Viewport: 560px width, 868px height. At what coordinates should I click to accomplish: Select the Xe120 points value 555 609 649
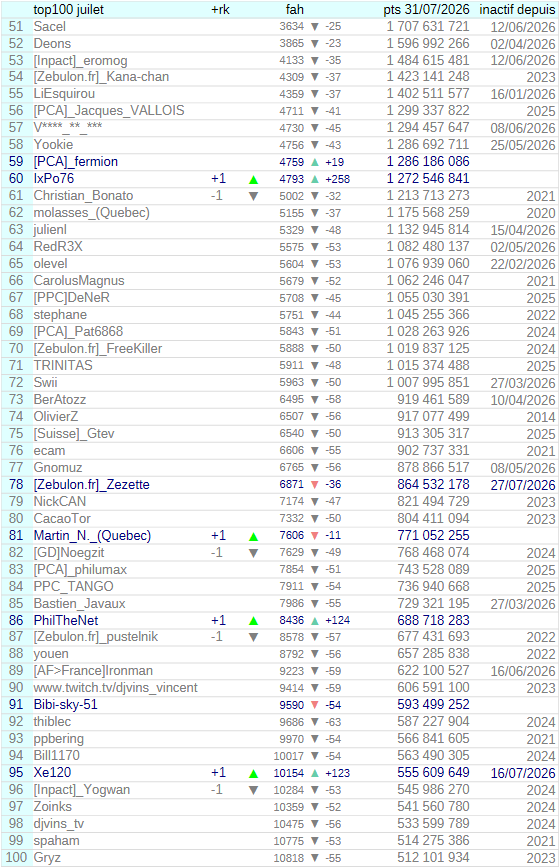point(433,772)
